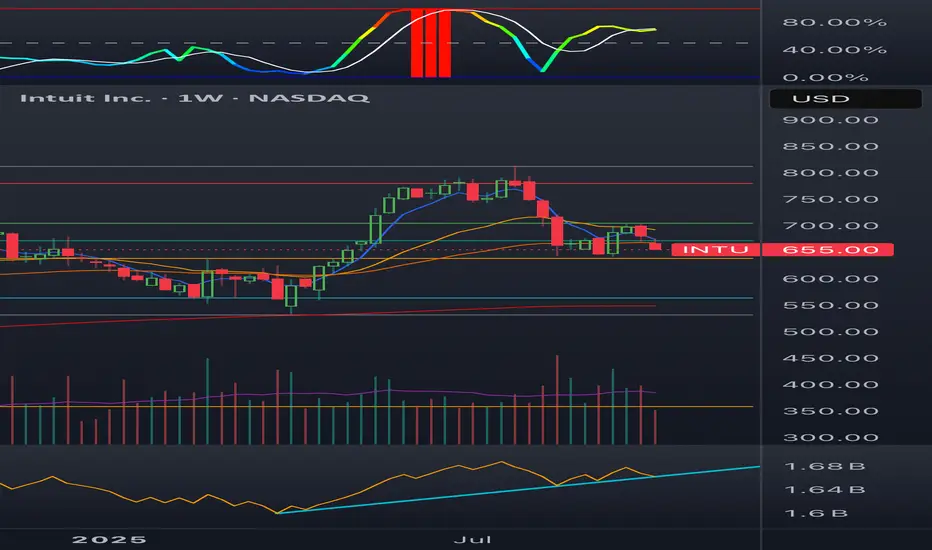This screenshot has height=550, width=932.
Task: Click the 850.00 price axis label
Action: (830, 146)
